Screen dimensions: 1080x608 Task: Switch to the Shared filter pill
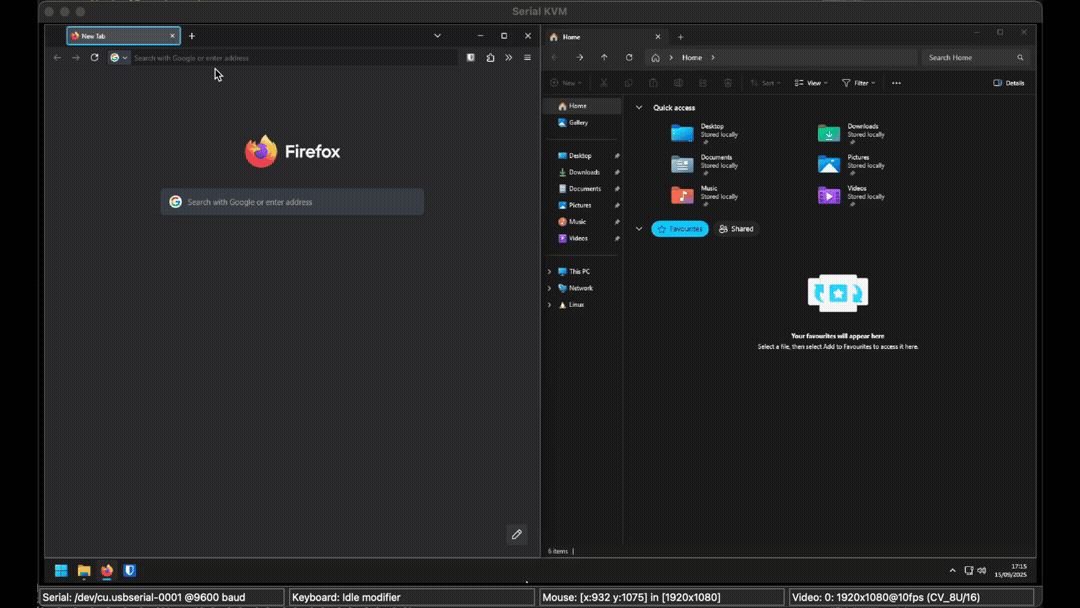(736, 229)
